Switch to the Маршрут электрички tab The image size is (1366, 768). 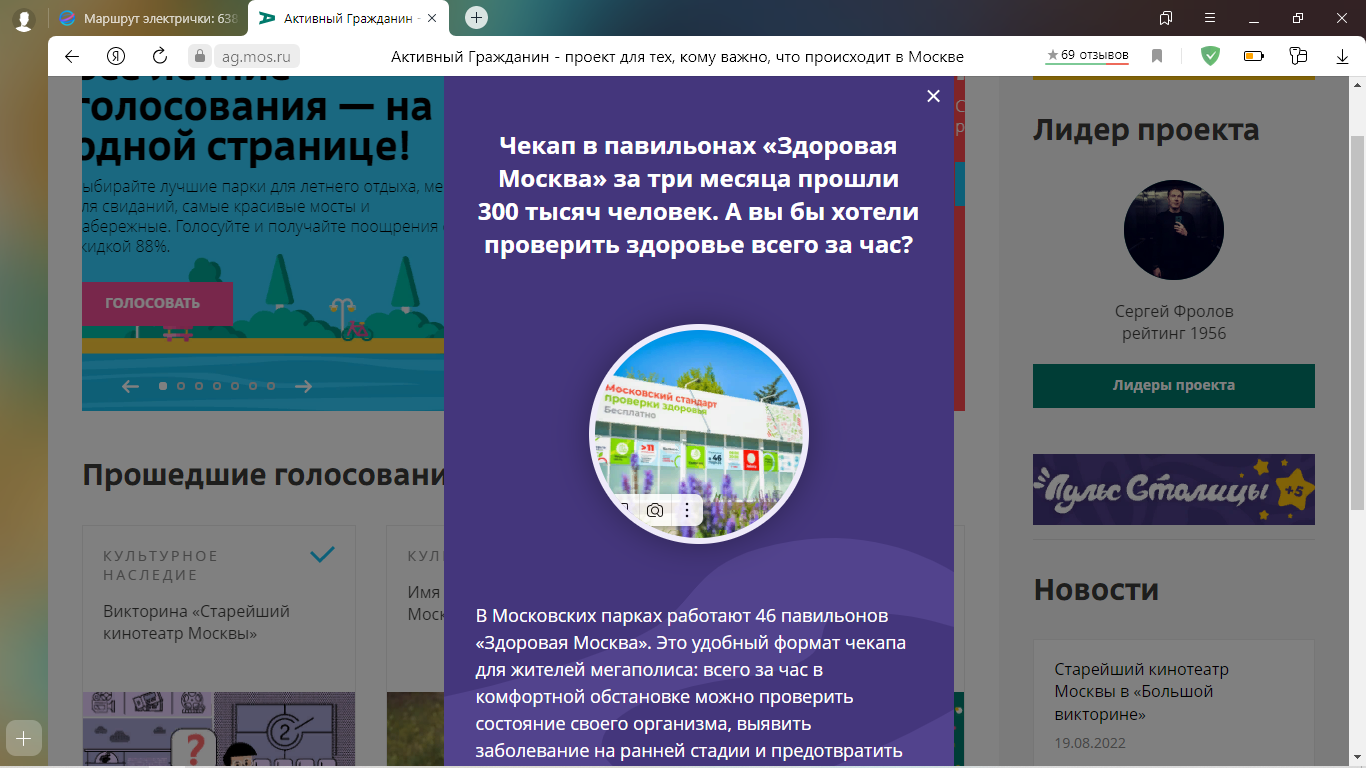point(148,18)
